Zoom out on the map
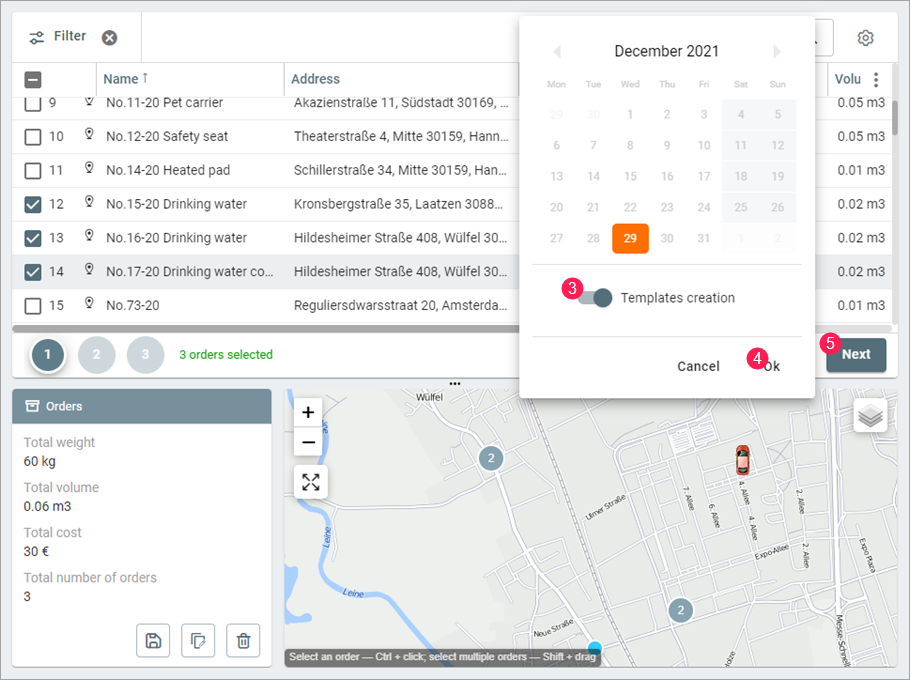Image resolution: width=910 pixels, height=680 pixels. point(308,442)
